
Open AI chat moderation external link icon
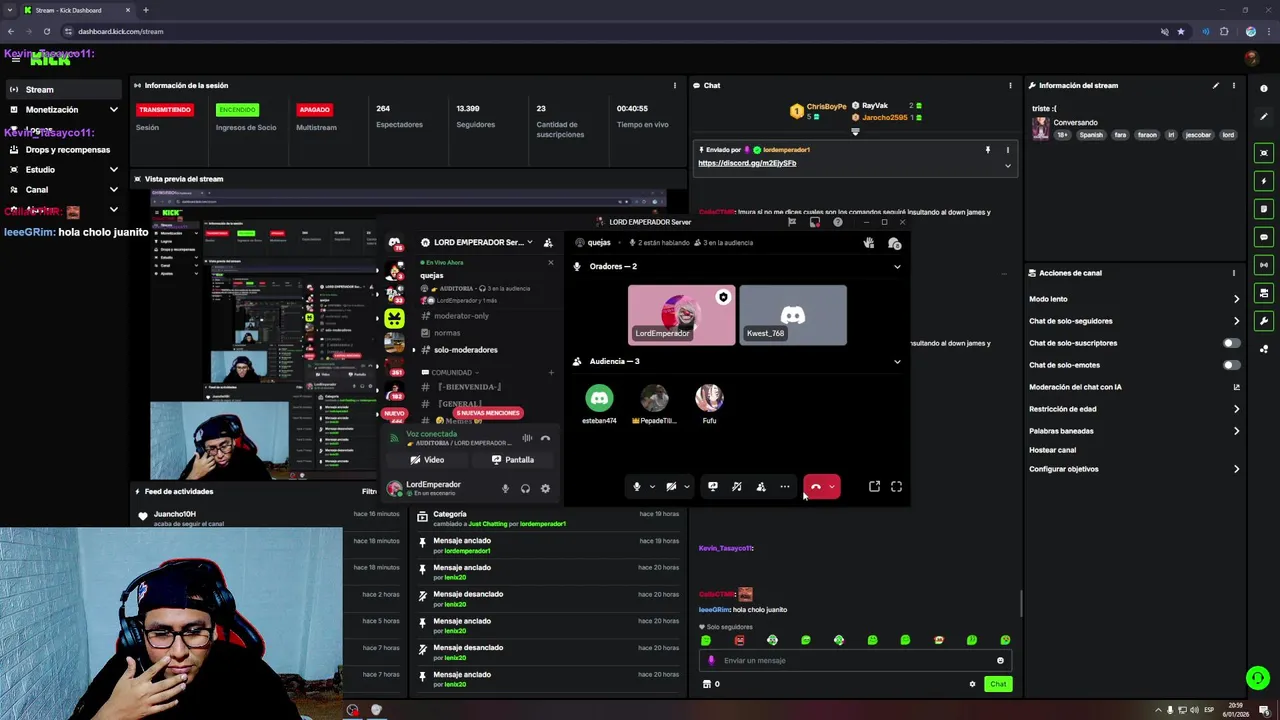(1236, 387)
